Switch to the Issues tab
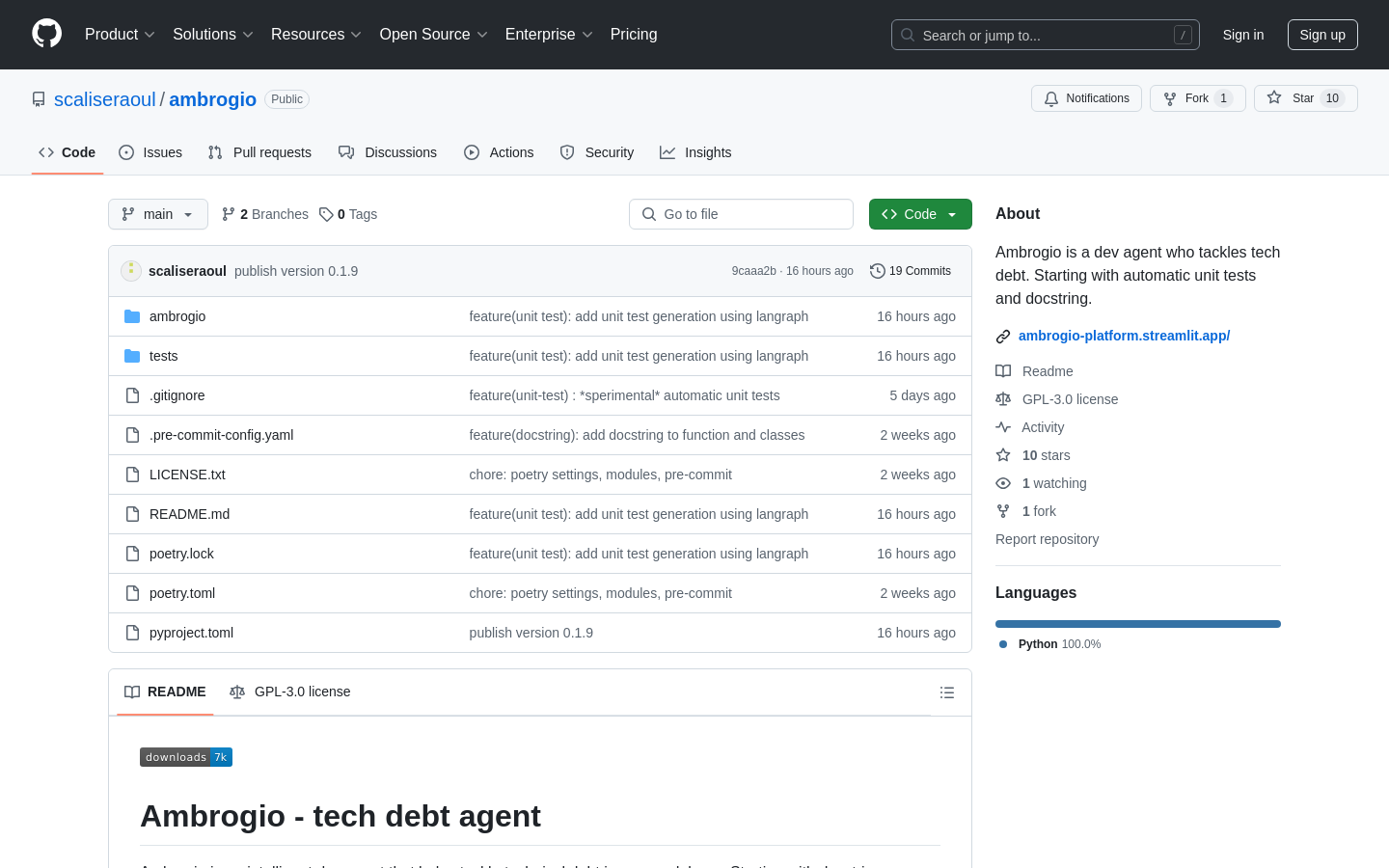Viewport: 1389px width, 868px height. (150, 152)
